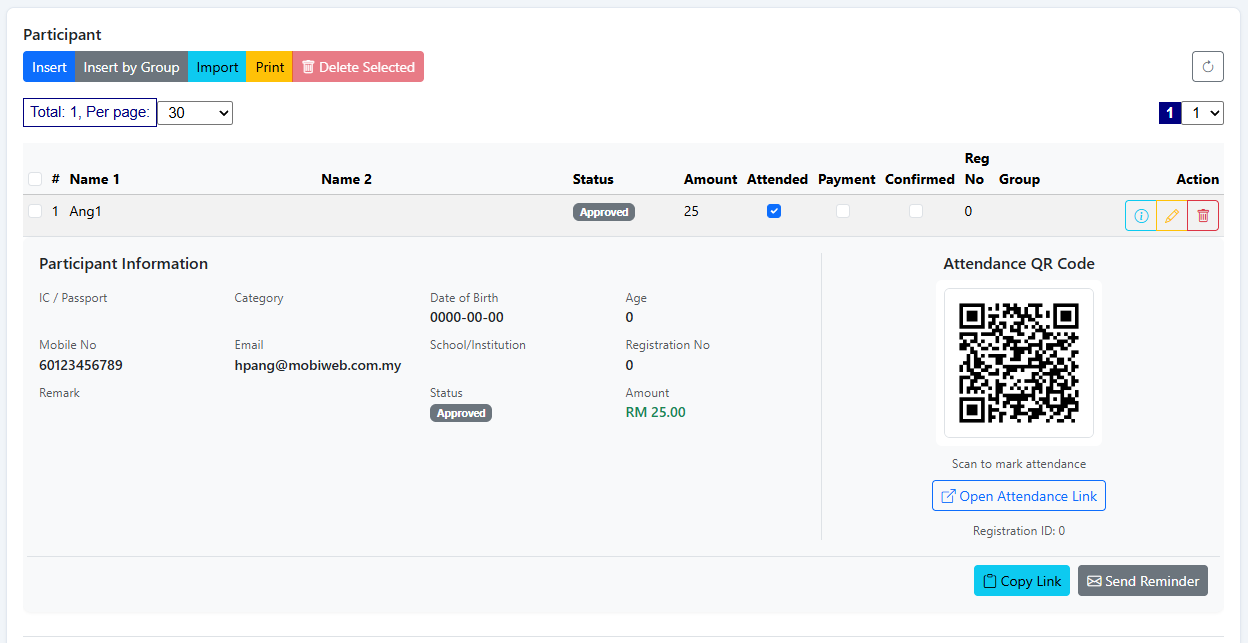The width and height of the screenshot is (1248, 643).
Task: Click the Reg No column header
Action: [976, 168]
